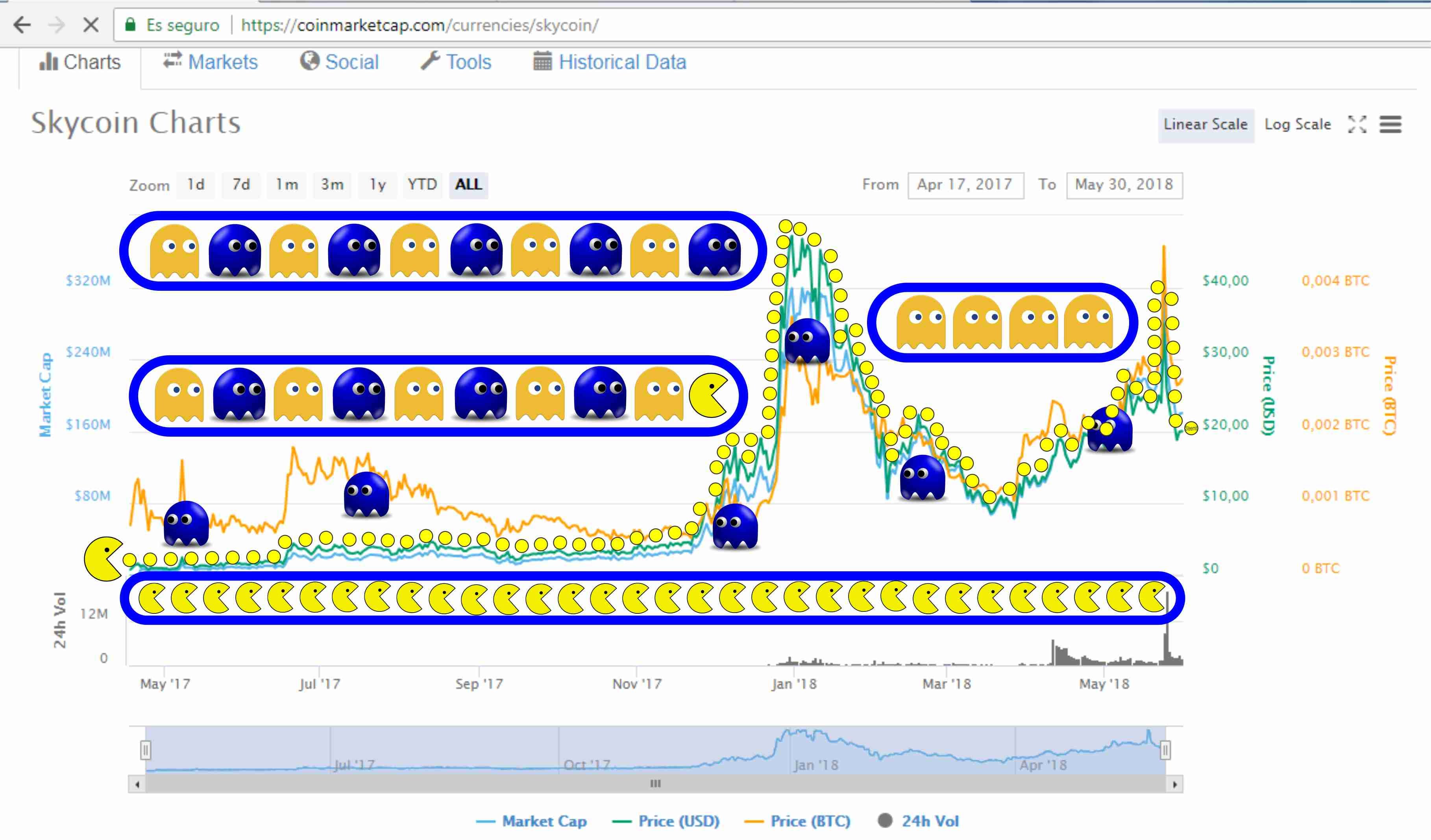Screen dimensions: 1431x840
Task: Set zoom range to 3m
Action: pos(332,185)
